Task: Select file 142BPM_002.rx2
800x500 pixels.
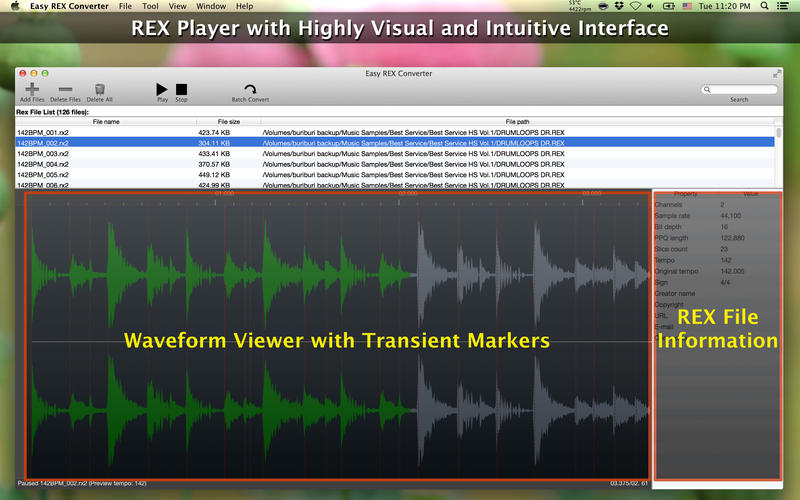Action: click(x=43, y=143)
